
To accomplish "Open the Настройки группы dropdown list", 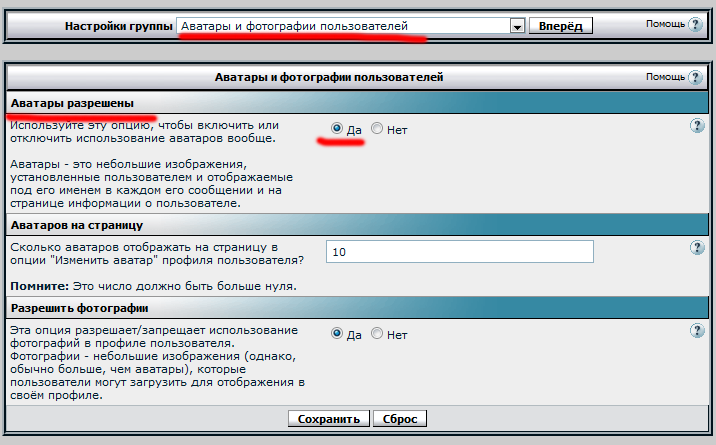I will pyautogui.click(x=351, y=26).
